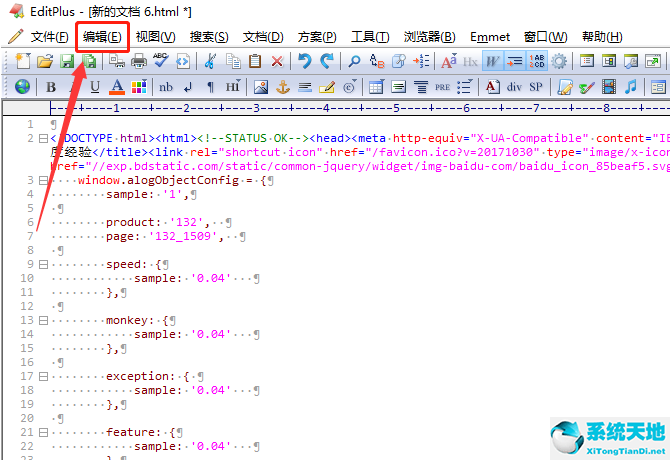Toggle the output window icon
Viewport: 670px width, 460px height.
pos(631,62)
